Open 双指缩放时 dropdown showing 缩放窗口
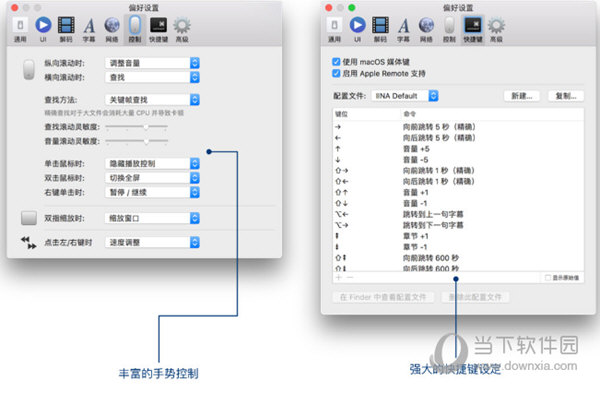The image size is (600, 393). (152, 218)
